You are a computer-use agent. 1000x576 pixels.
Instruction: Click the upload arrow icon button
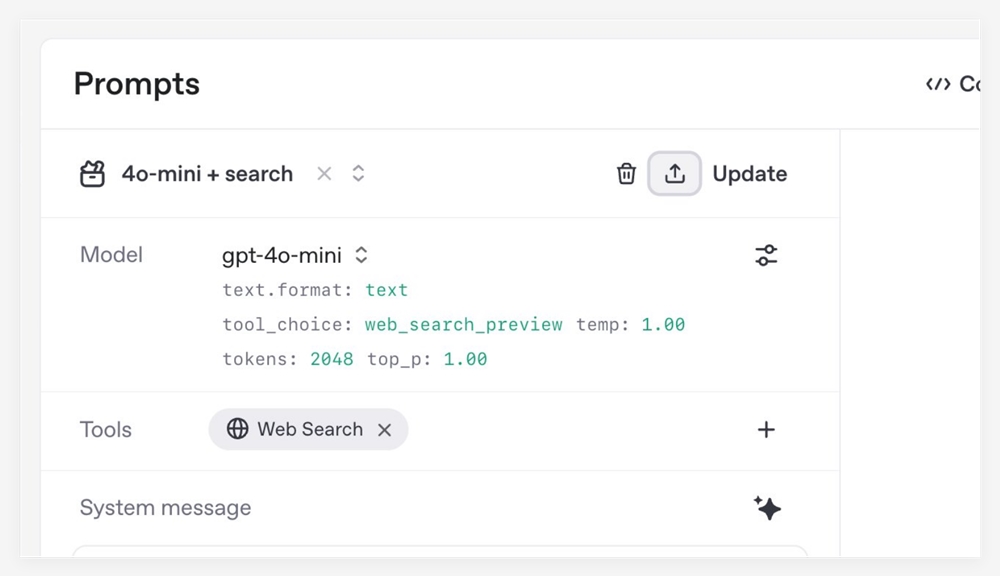(675, 174)
